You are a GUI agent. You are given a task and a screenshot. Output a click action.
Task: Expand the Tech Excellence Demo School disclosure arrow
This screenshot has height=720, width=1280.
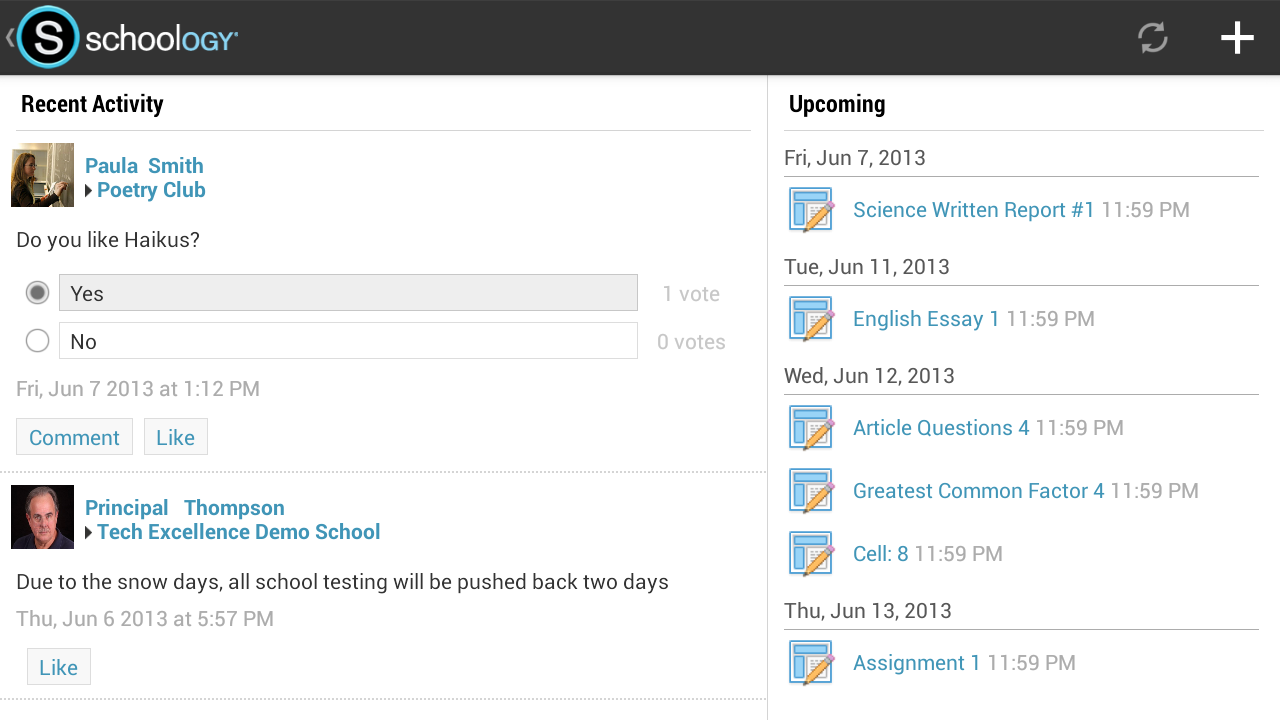(89, 532)
